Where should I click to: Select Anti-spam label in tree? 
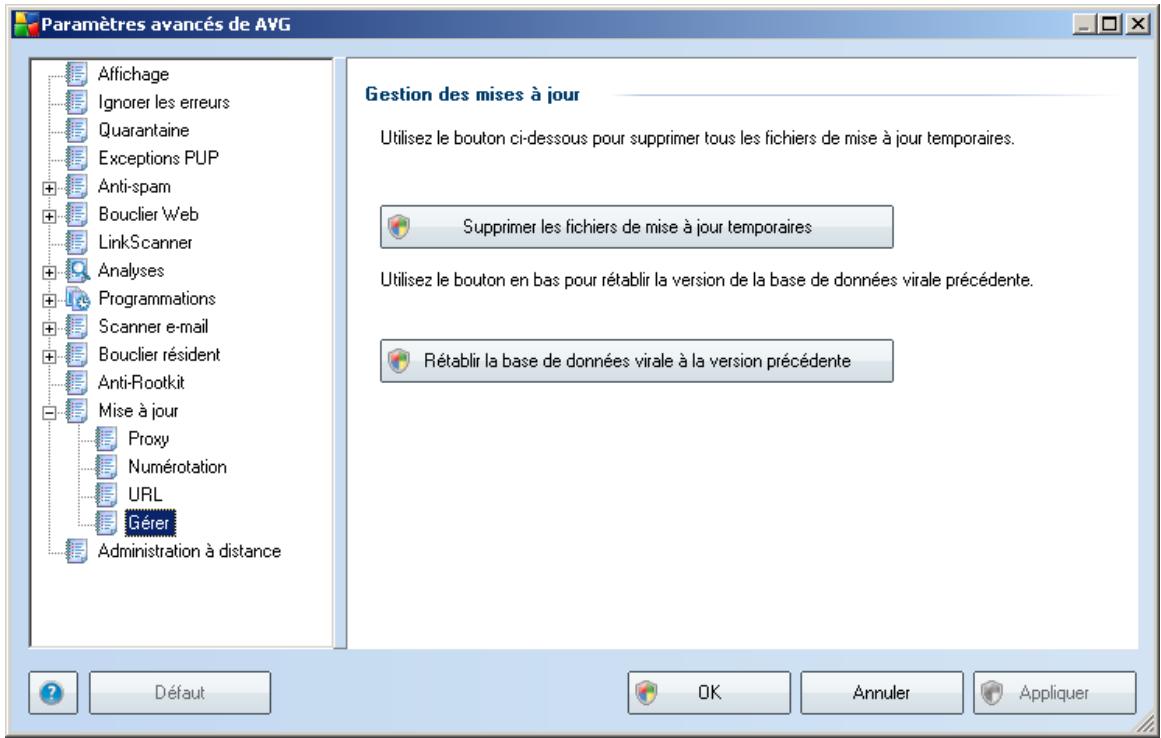134,187
